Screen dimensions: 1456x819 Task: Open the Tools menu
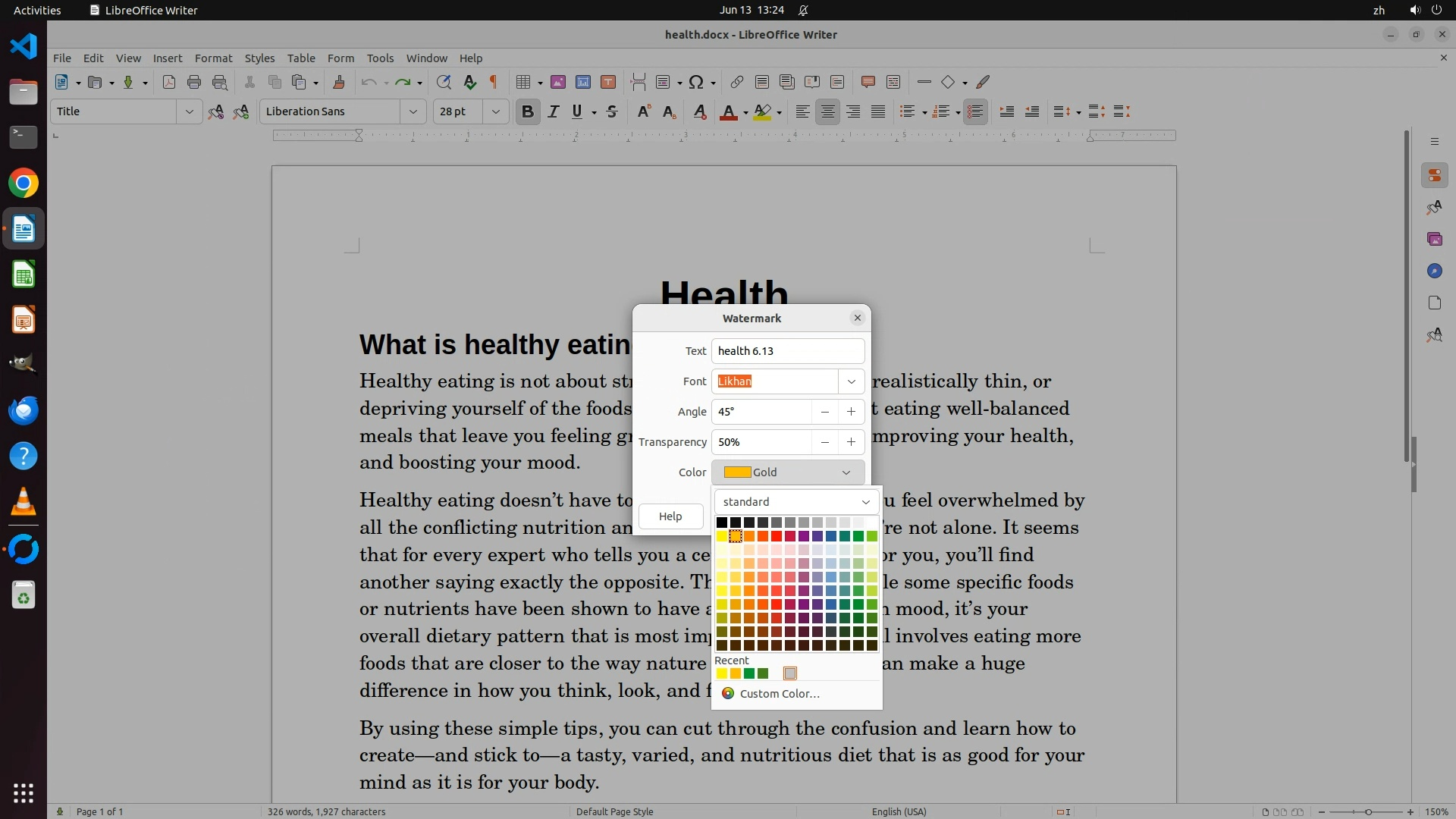coord(380,58)
